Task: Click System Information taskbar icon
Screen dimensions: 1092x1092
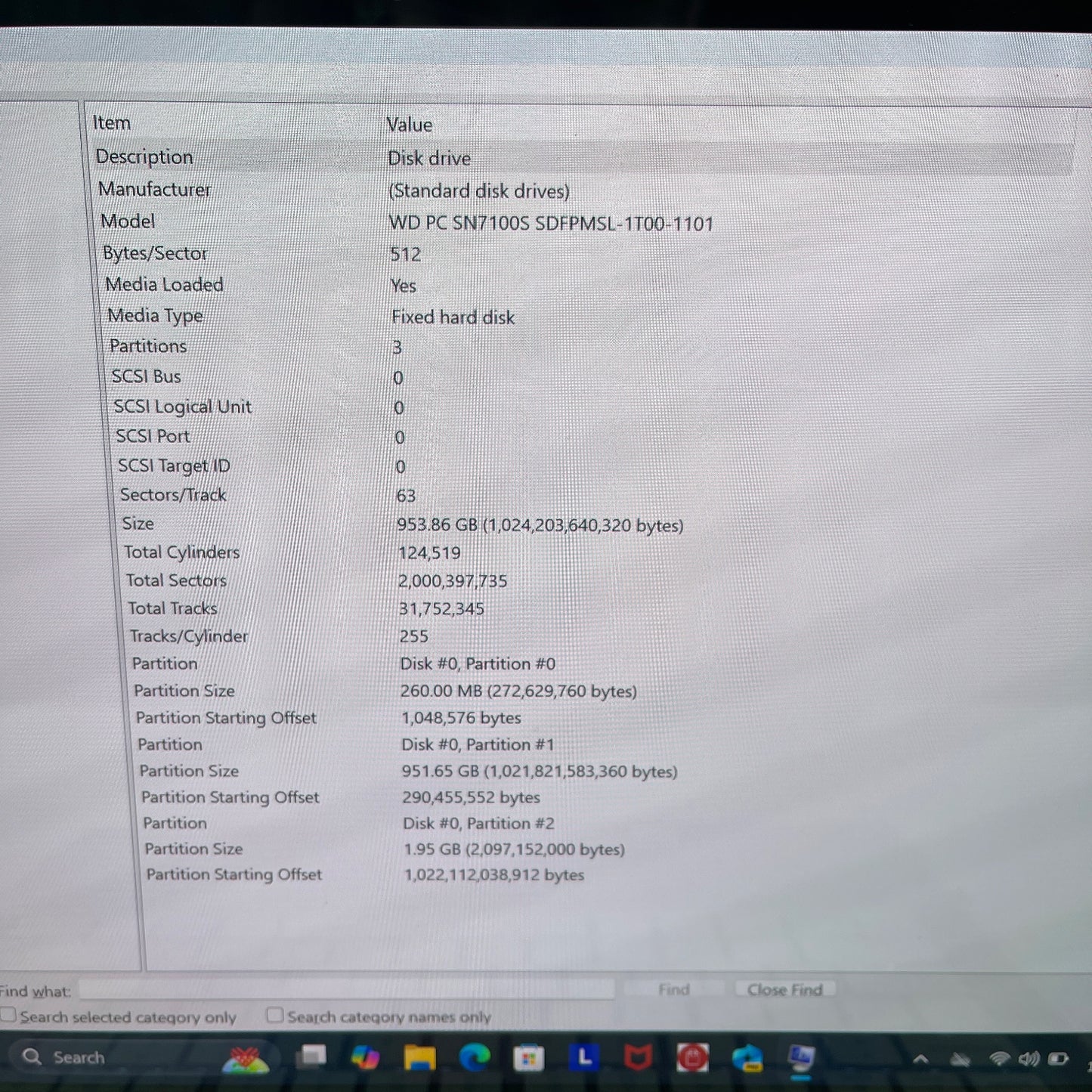Action: pyautogui.click(x=800, y=1058)
